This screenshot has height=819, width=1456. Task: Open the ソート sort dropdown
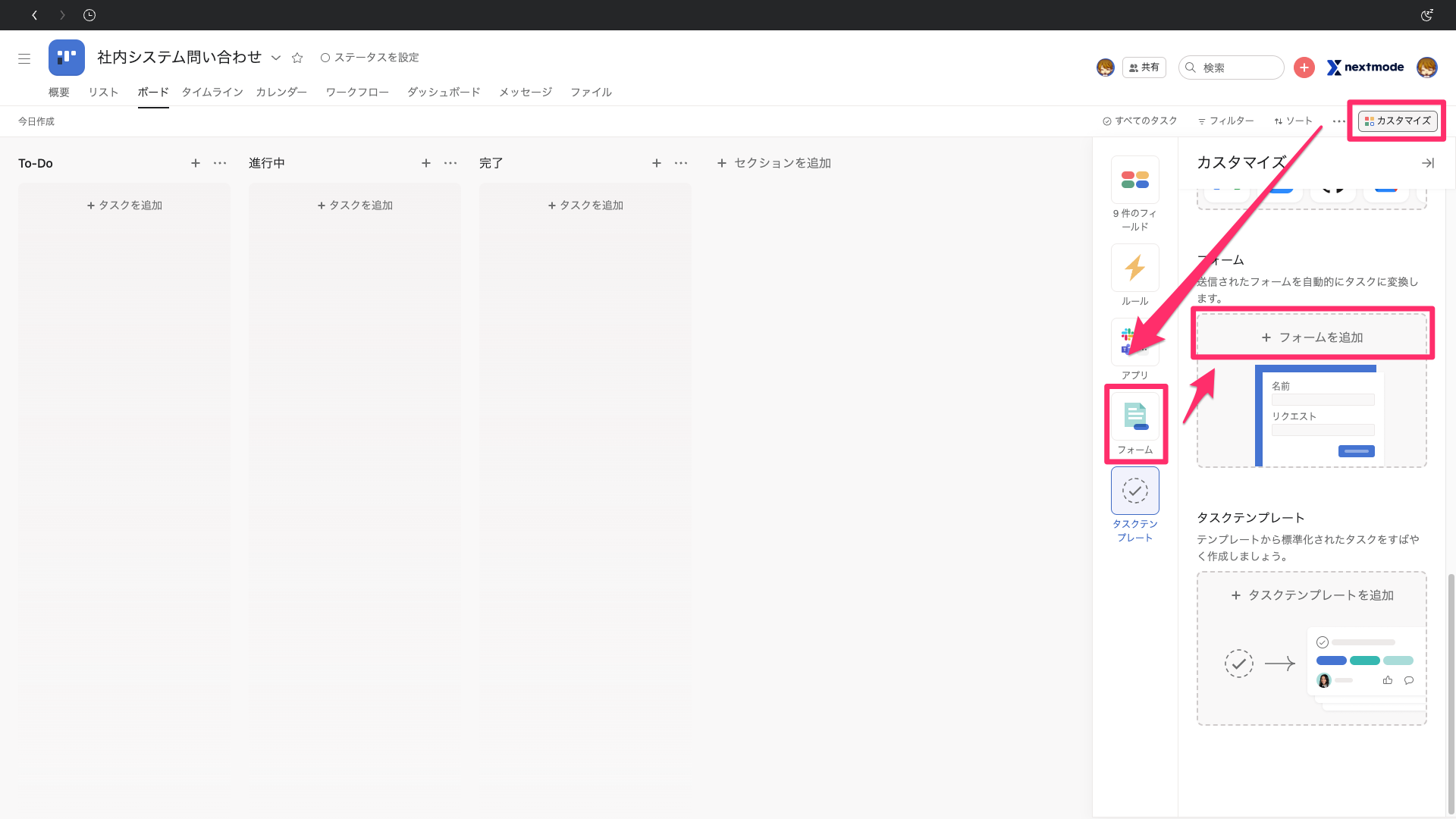point(1293,121)
